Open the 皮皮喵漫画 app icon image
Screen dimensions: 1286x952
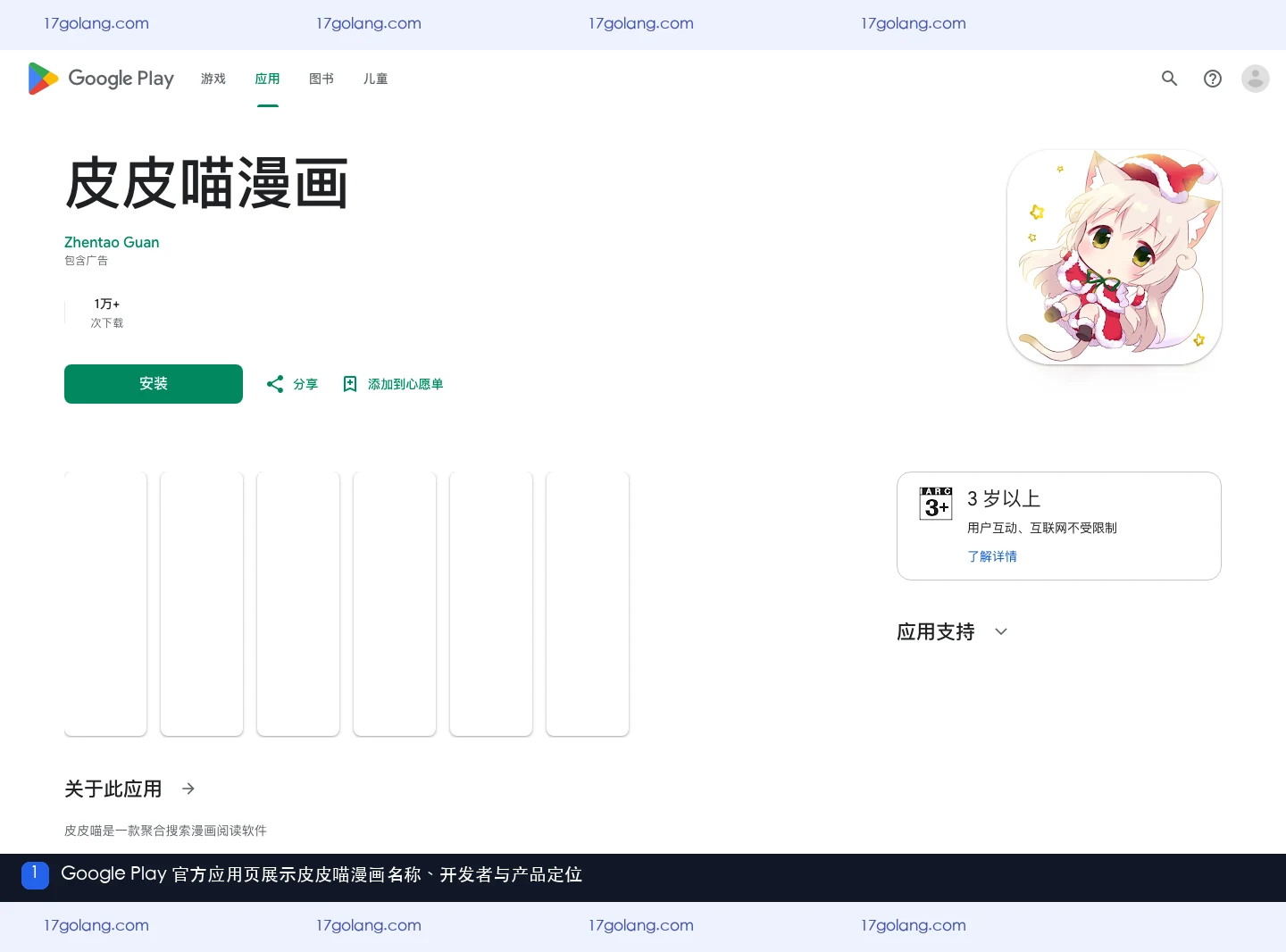coord(1115,257)
